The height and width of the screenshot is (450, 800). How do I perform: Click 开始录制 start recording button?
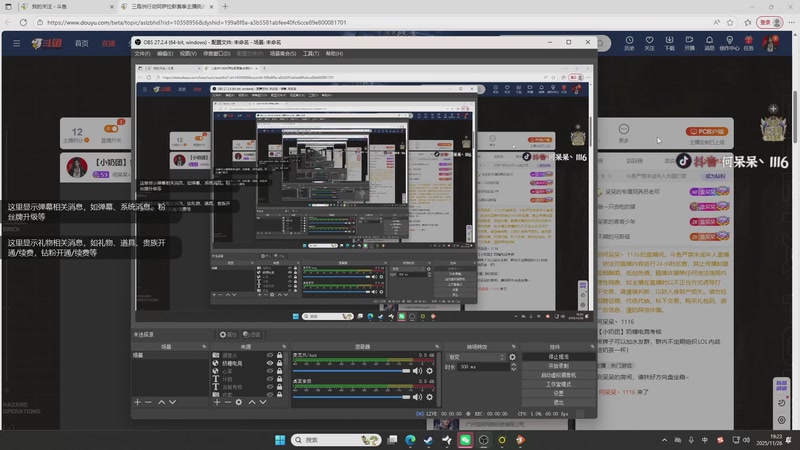click(558, 366)
